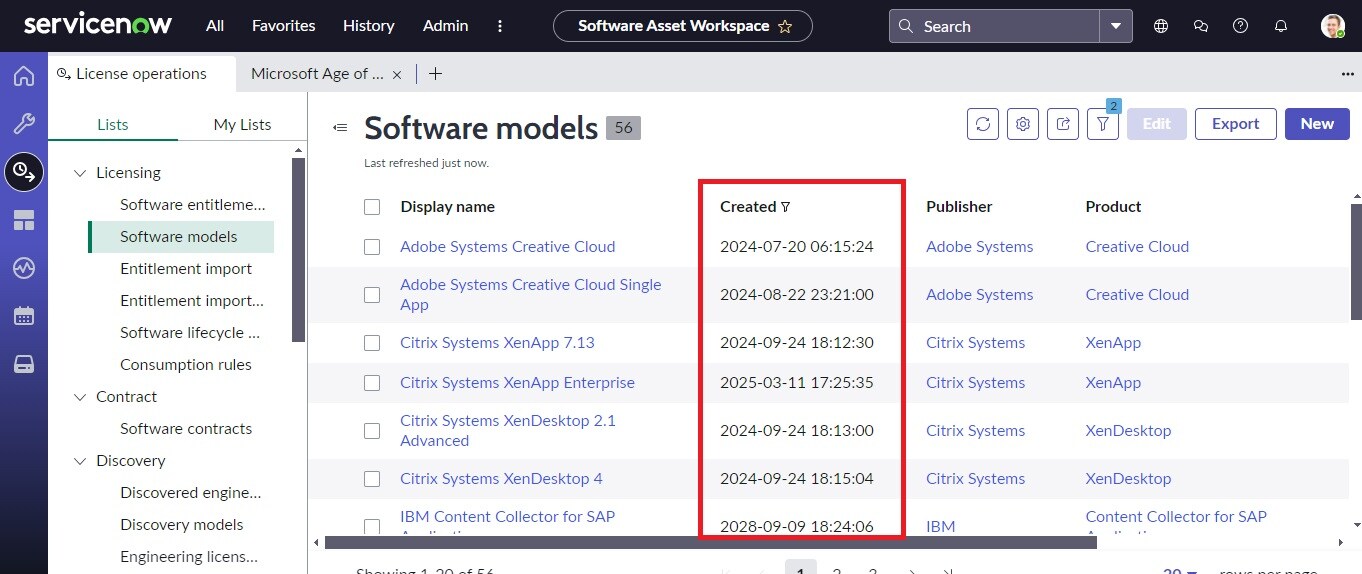Open the Home icon in left sidebar

pyautogui.click(x=24, y=77)
